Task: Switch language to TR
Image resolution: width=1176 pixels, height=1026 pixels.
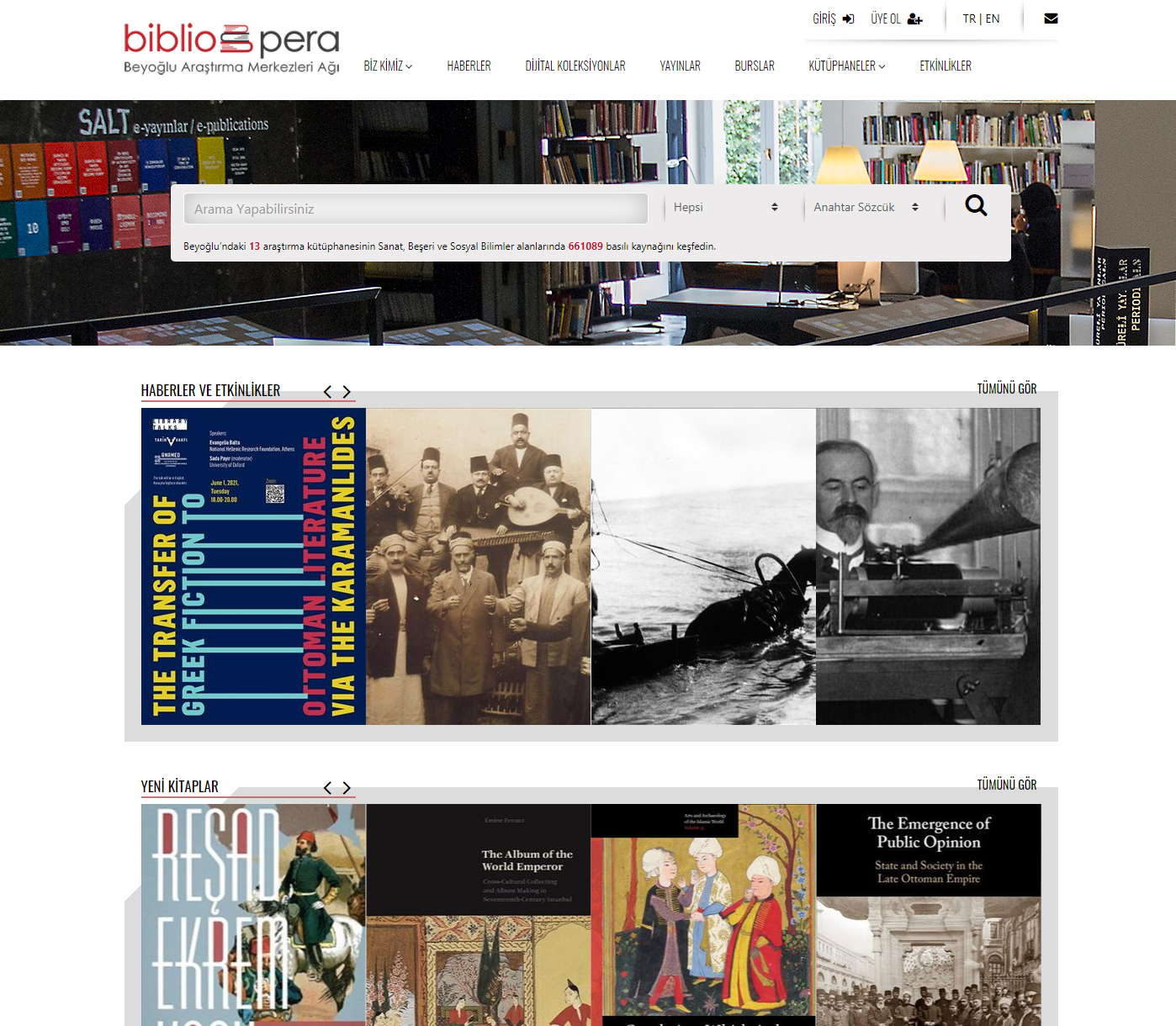Action: tap(969, 19)
